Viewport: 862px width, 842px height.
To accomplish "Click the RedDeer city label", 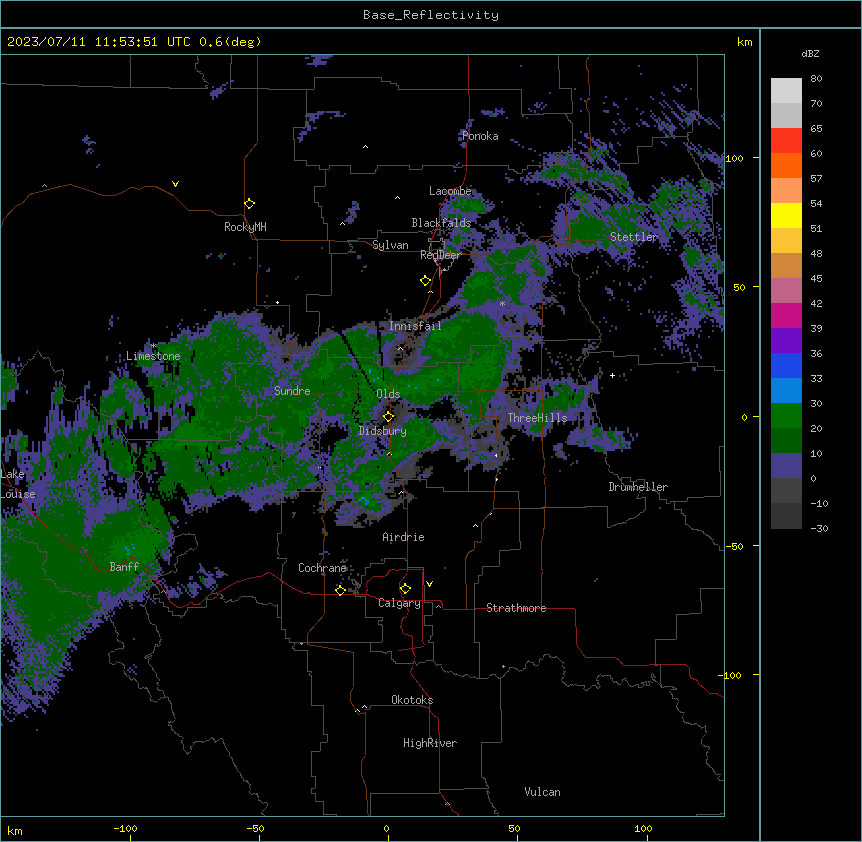I will click(440, 255).
